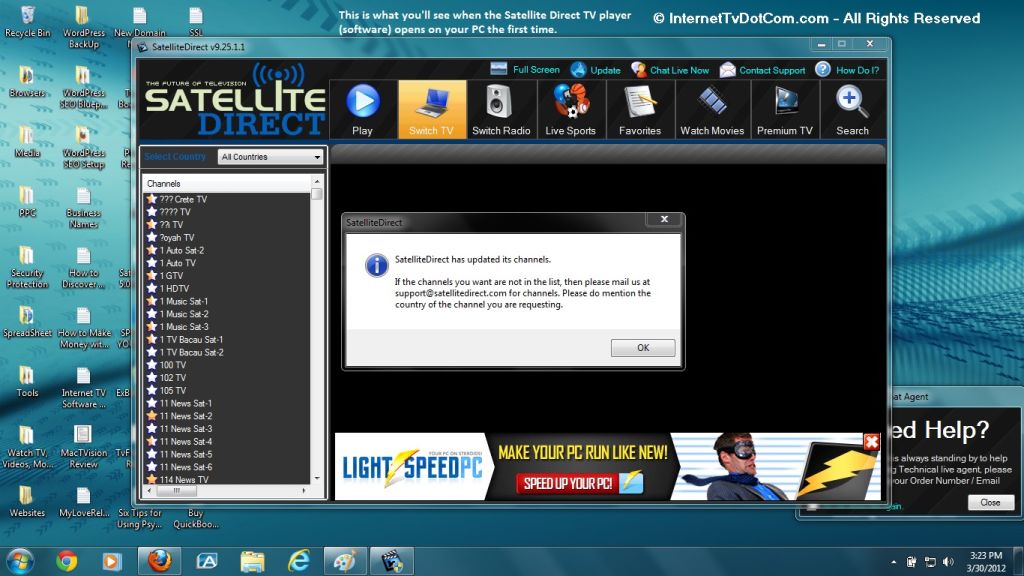The image size is (1024, 576).
Task: Click the Channels column header
Action: pyautogui.click(x=227, y=184)
